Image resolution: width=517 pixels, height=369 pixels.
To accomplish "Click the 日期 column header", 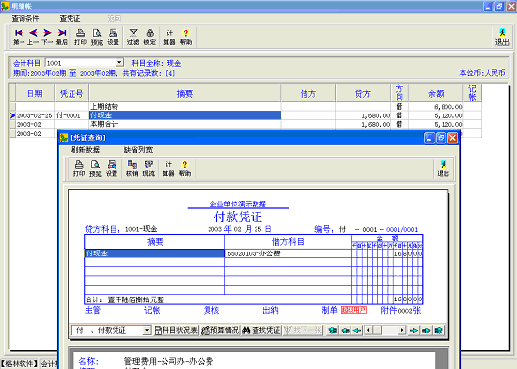I will pos(35,93).
